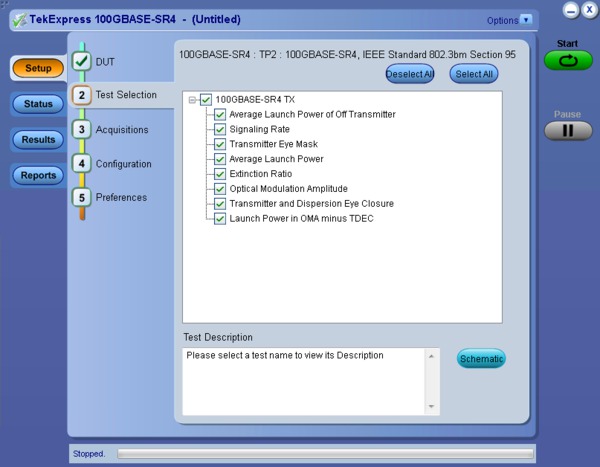Collapse the 100GBASE-SR4 TX tree node
Viewport: 600px width, 467px height.
coord(192,100)
